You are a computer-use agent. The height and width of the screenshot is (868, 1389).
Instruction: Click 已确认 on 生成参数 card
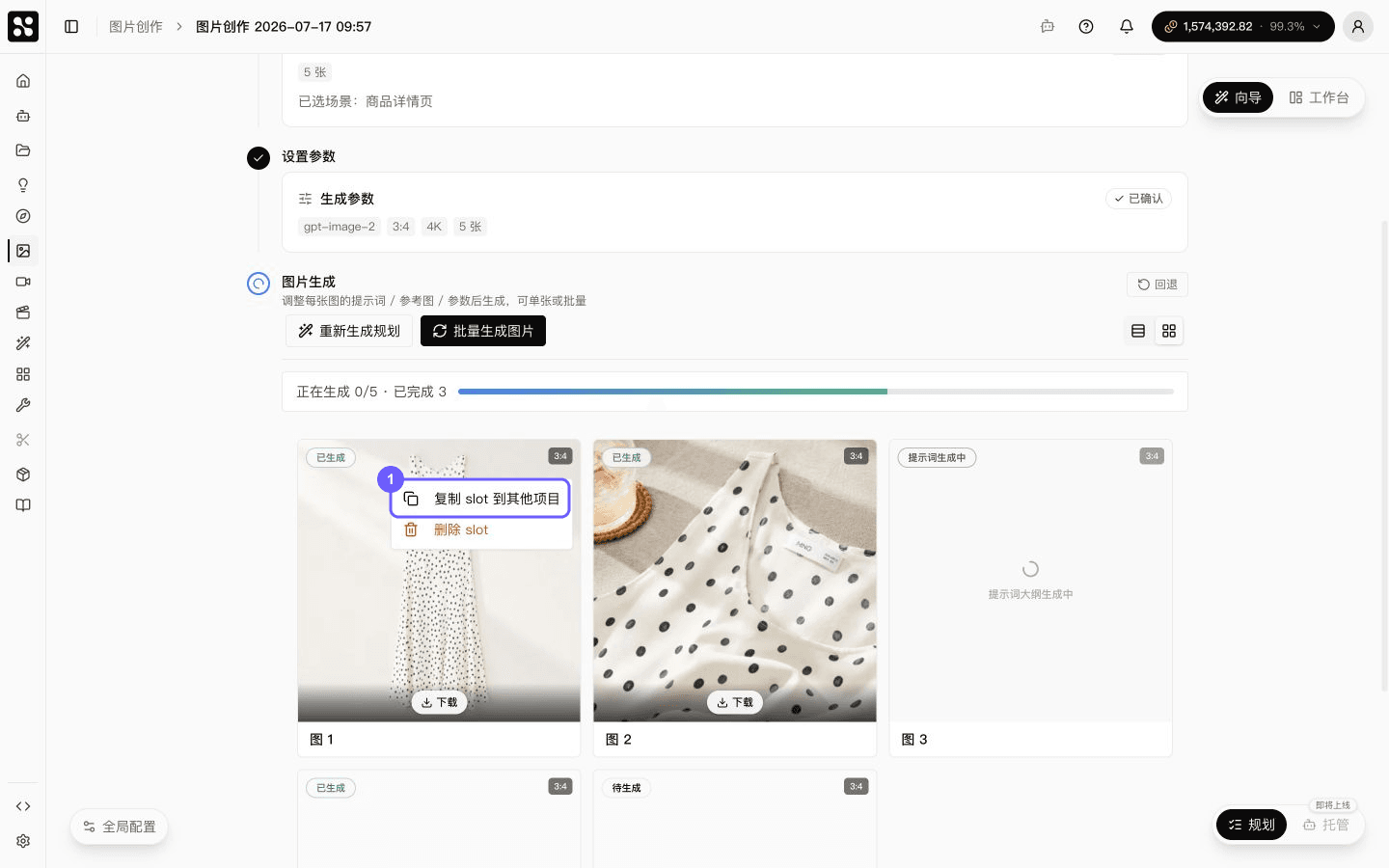coord(1138,199)
